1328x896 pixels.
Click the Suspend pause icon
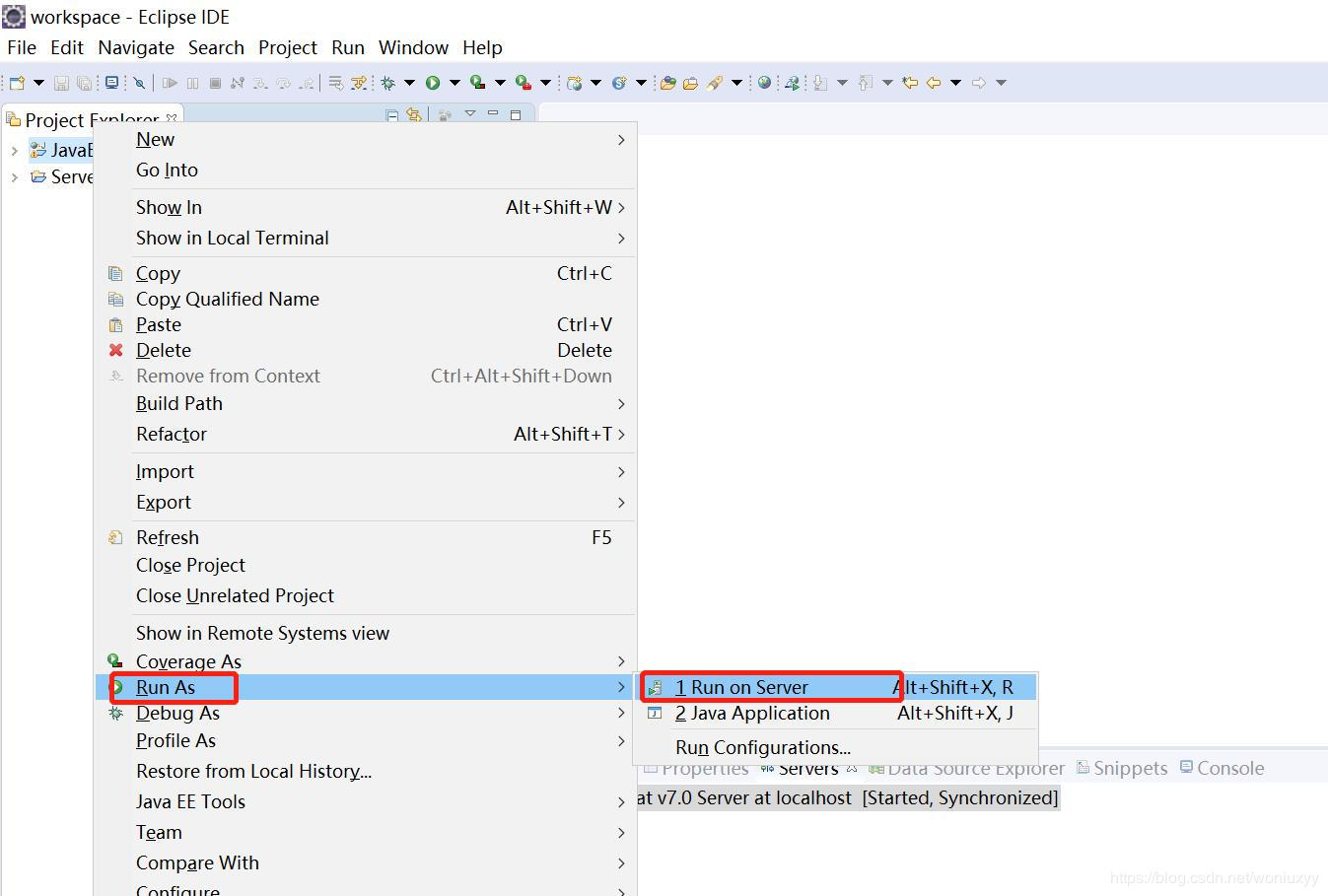click(192, 83)
